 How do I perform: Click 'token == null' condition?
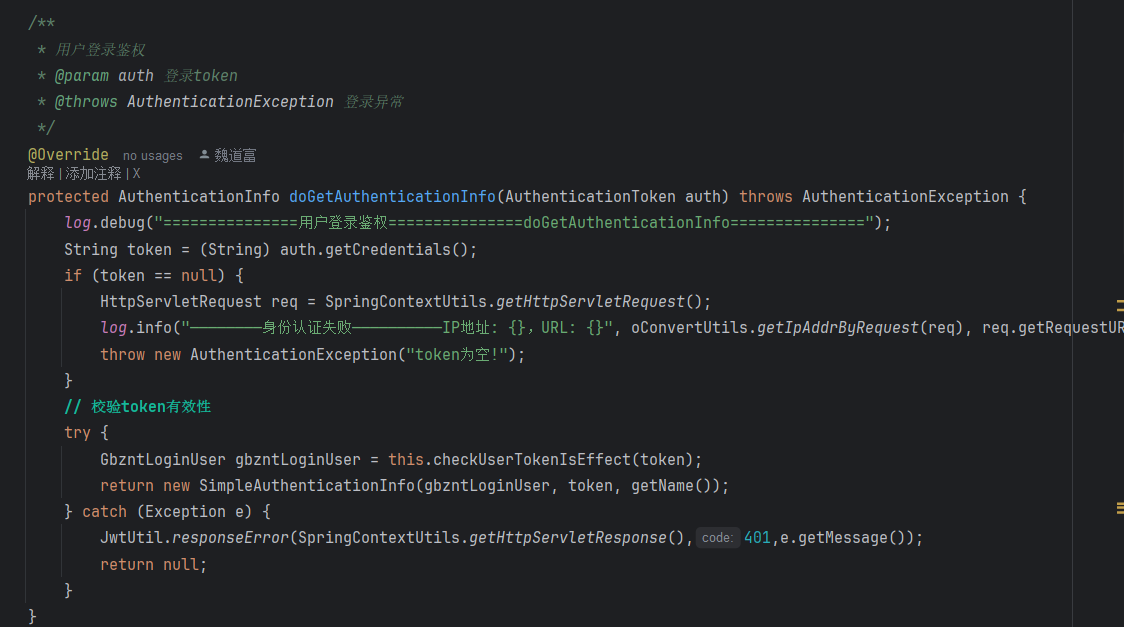pos(158,276)
